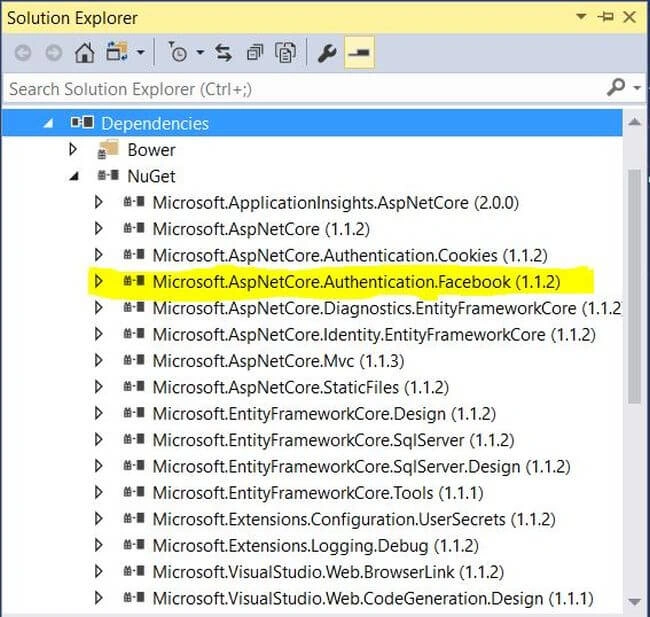Image resolution: width=650 pixels, height=617 pixels.
Task: Select the Dependencies tree item
Action: click(x=155, y=124)
